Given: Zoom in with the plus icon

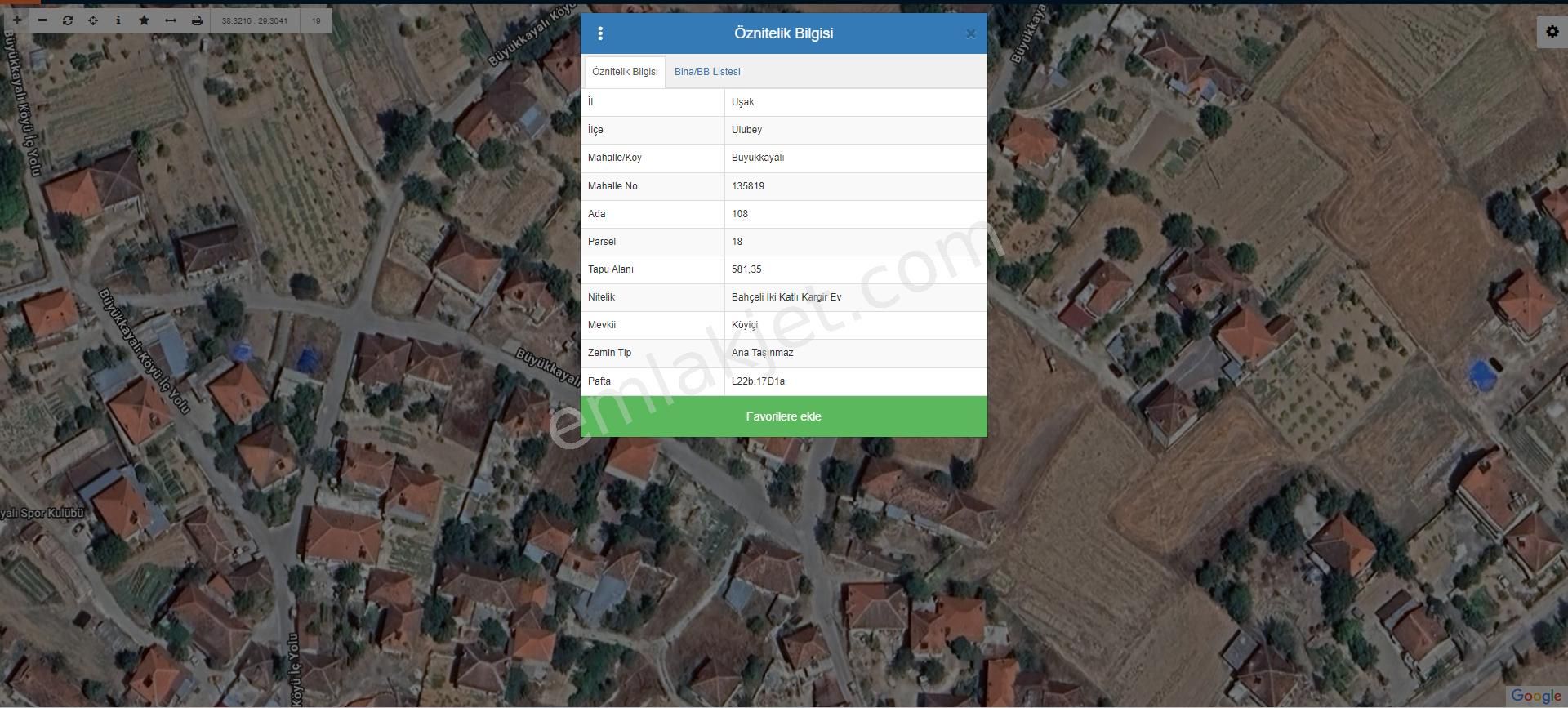Looking at the screenshot, I should [17, 20].
